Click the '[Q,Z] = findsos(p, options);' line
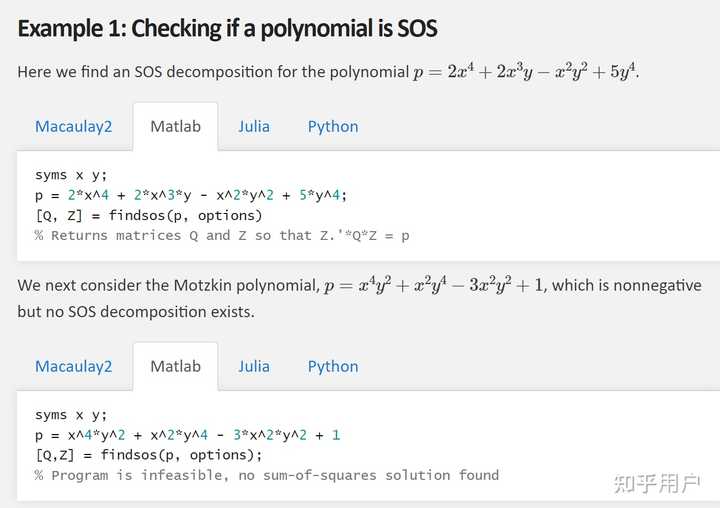 pos(141,455)
